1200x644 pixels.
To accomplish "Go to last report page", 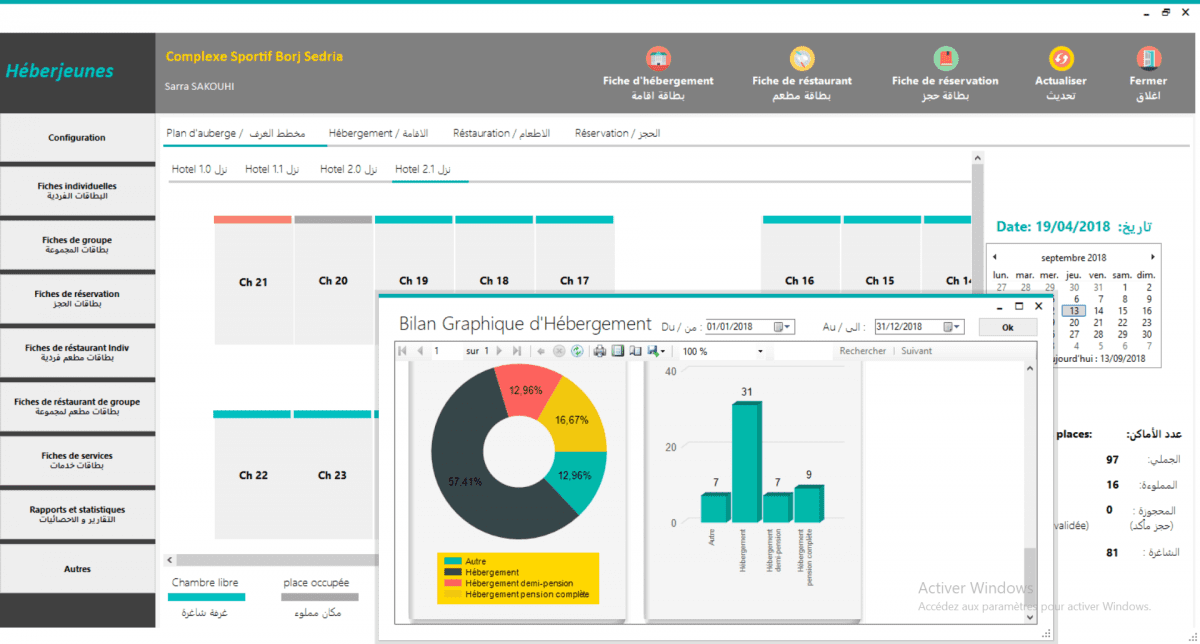I will (x=517, y=351).
